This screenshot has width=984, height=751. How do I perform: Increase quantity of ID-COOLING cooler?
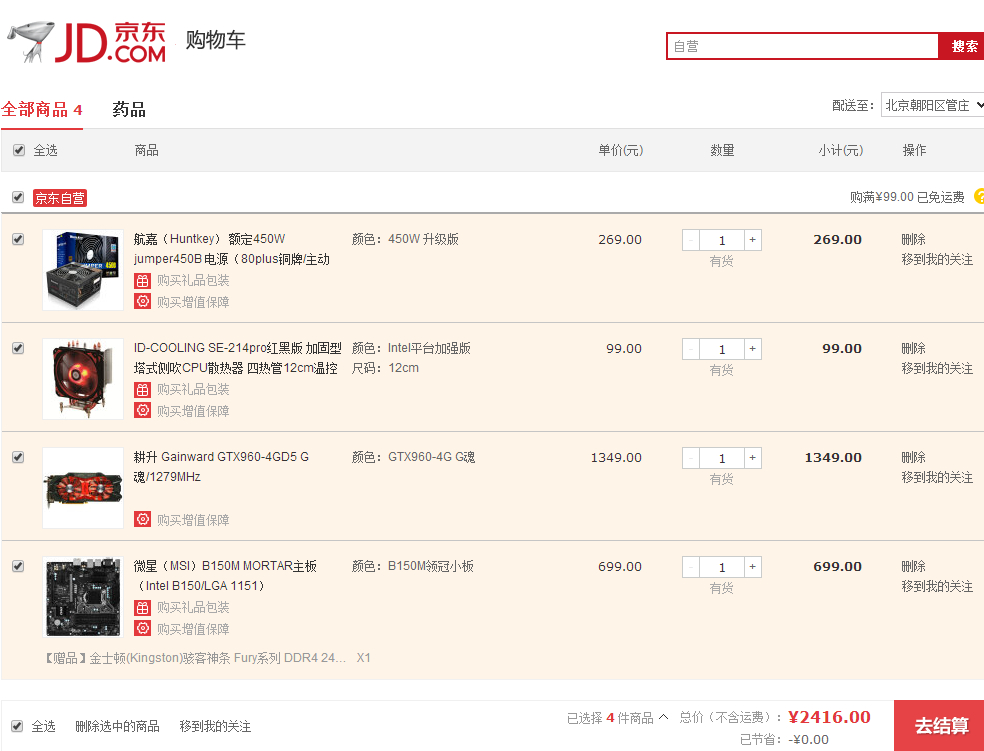tap(753, 349)
